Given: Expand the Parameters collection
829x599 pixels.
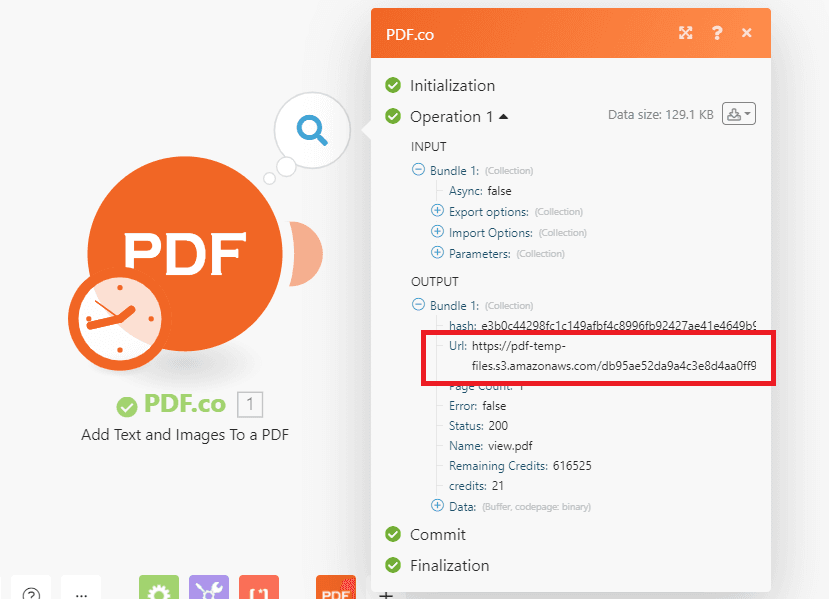Looking at the screenshot, I should tap(437, 253).
